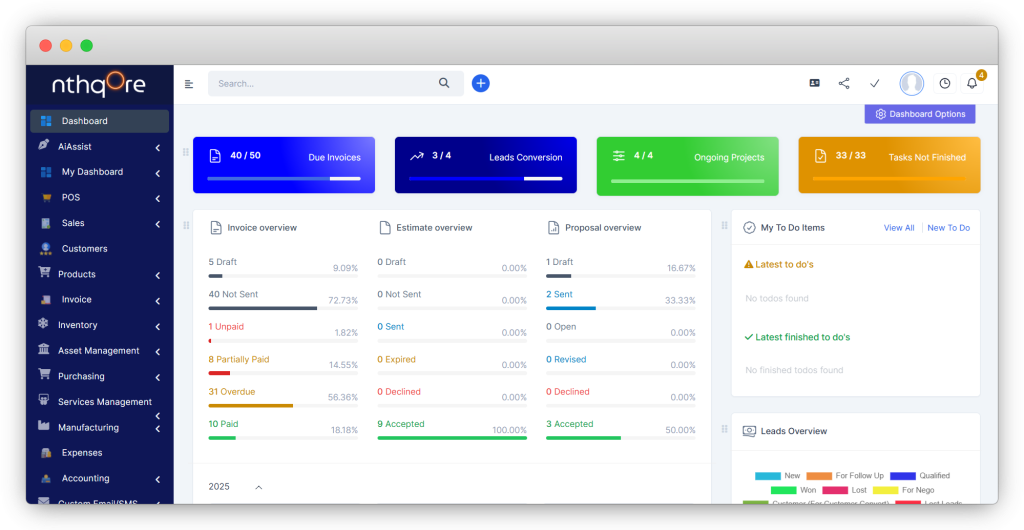
Task: Click drag handle beside Leads Overview widget
Action: pos(724,429)
